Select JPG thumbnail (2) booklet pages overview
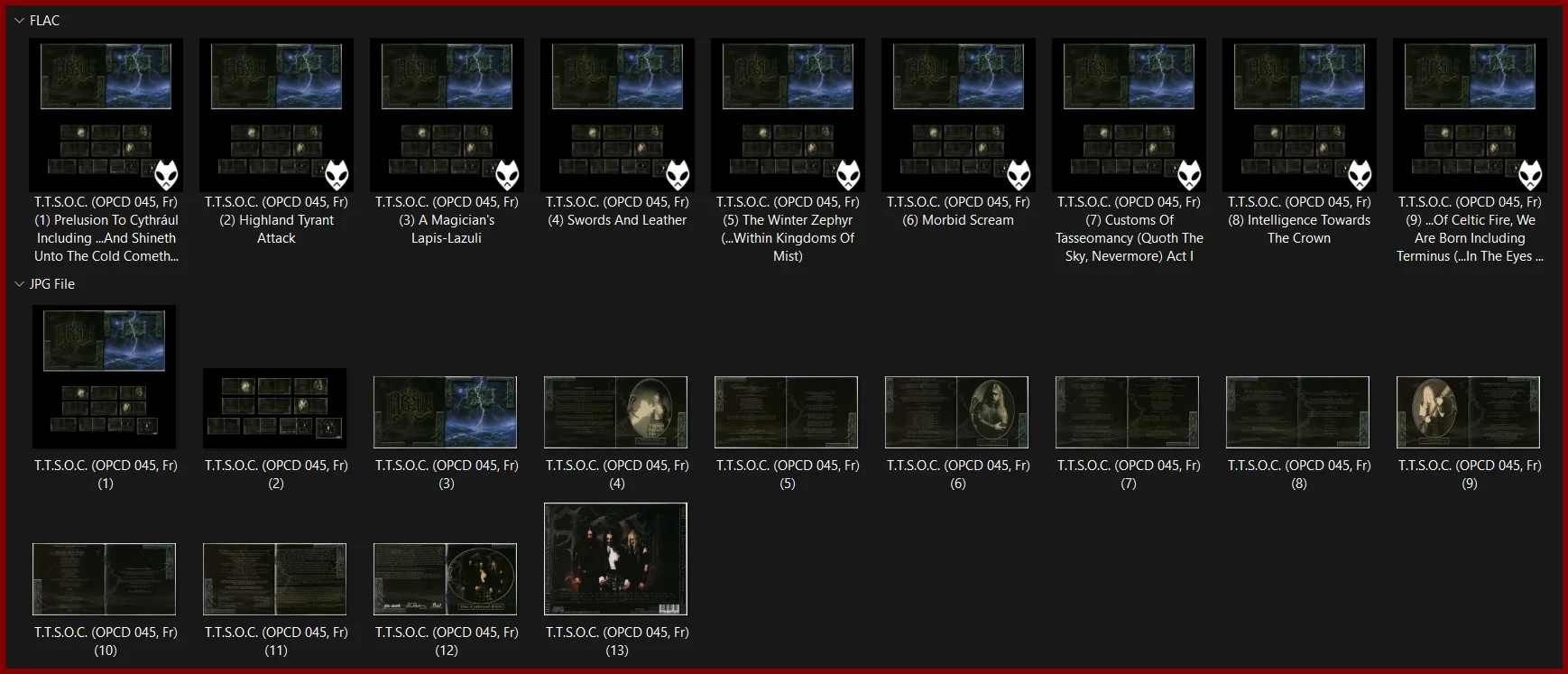 pyautogui.click(x=275, y=408)
